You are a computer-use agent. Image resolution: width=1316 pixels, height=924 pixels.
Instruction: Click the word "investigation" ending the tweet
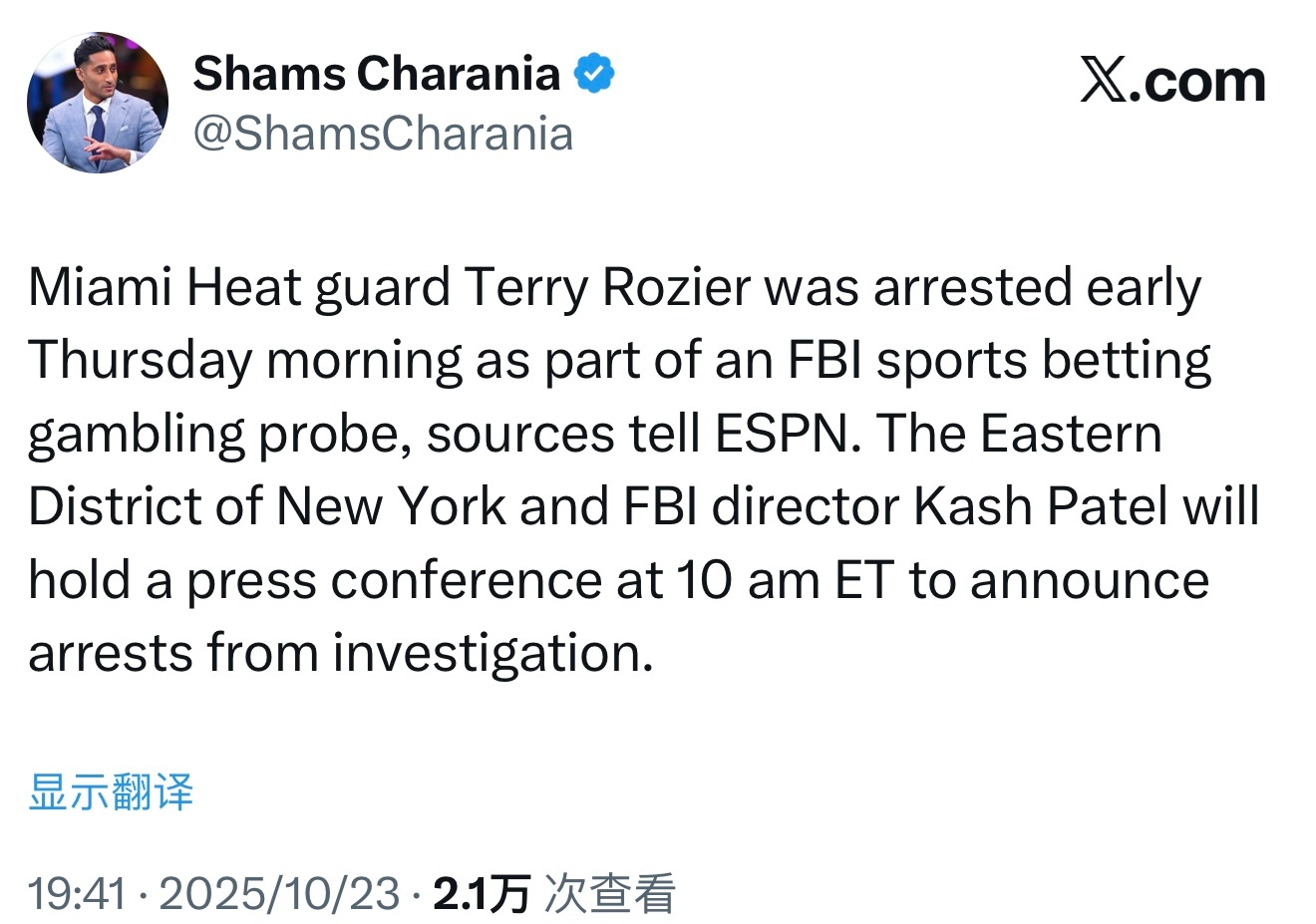[492, 654]
